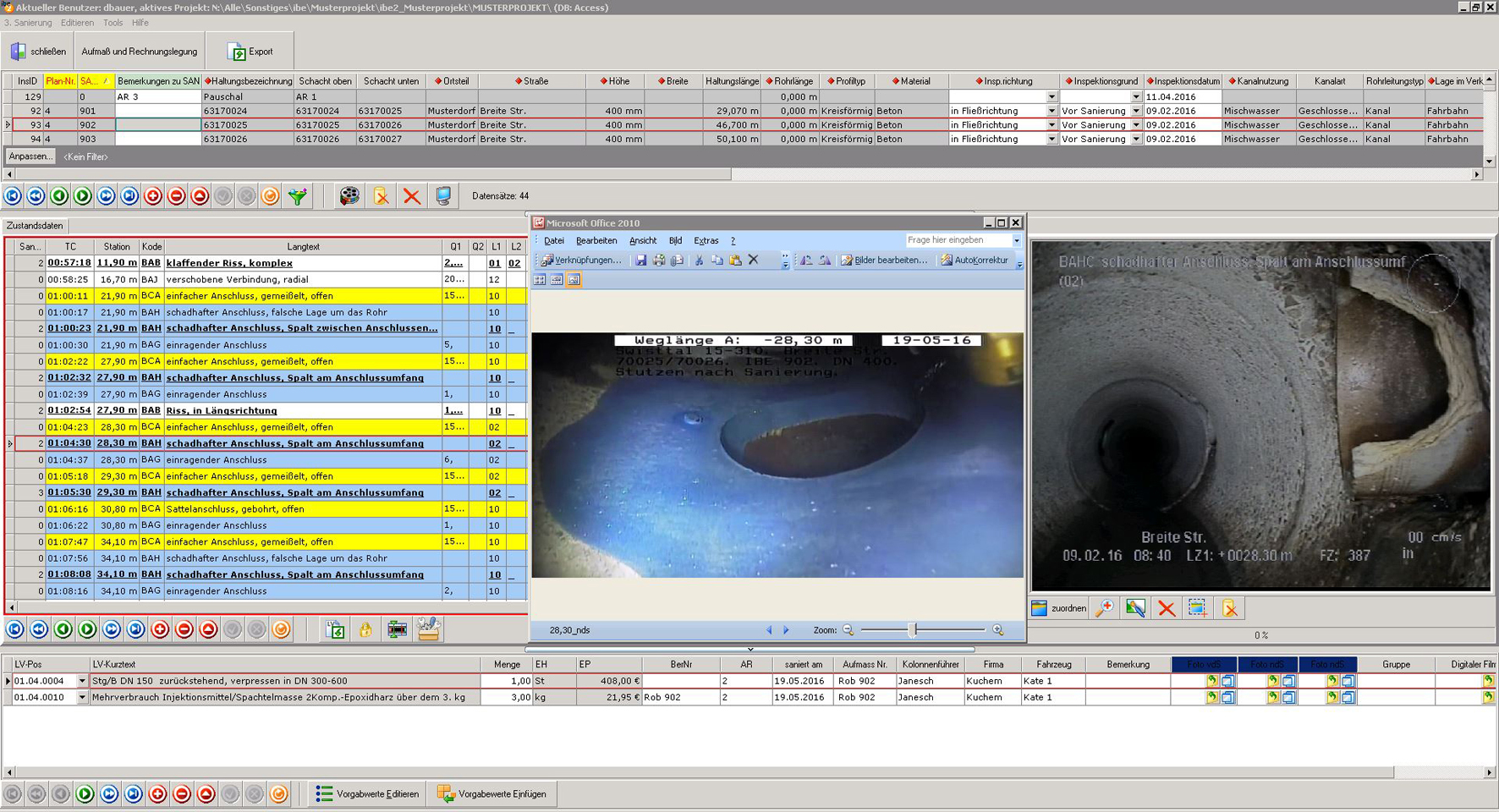Click the red X delete icon beside film reel
The height and width of the screenshot is (812, 1499).
pyautogui.click(x=411, y=196)
